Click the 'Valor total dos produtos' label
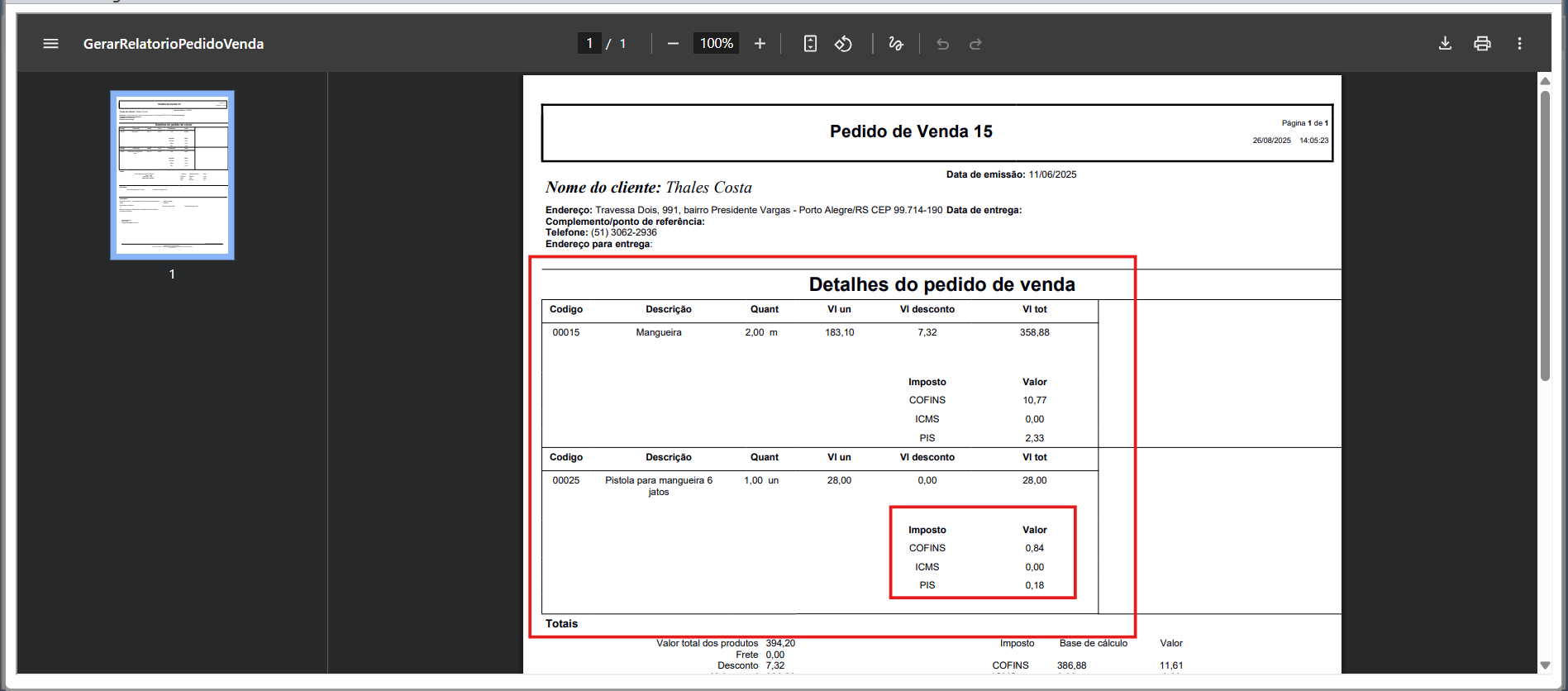 708,643
